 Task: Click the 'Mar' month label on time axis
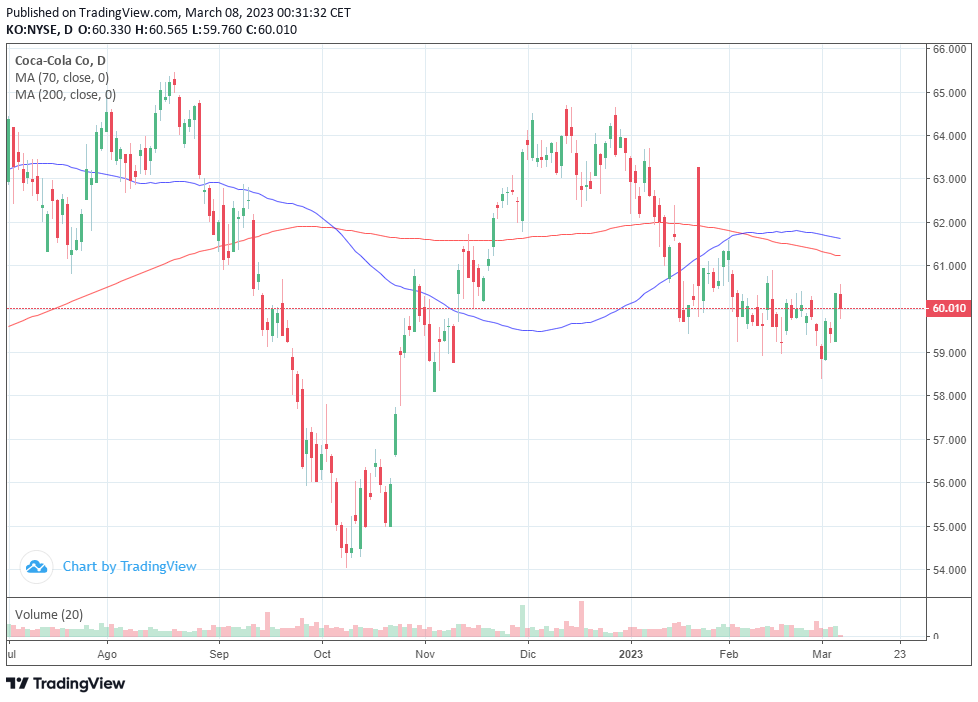[822, 655]
